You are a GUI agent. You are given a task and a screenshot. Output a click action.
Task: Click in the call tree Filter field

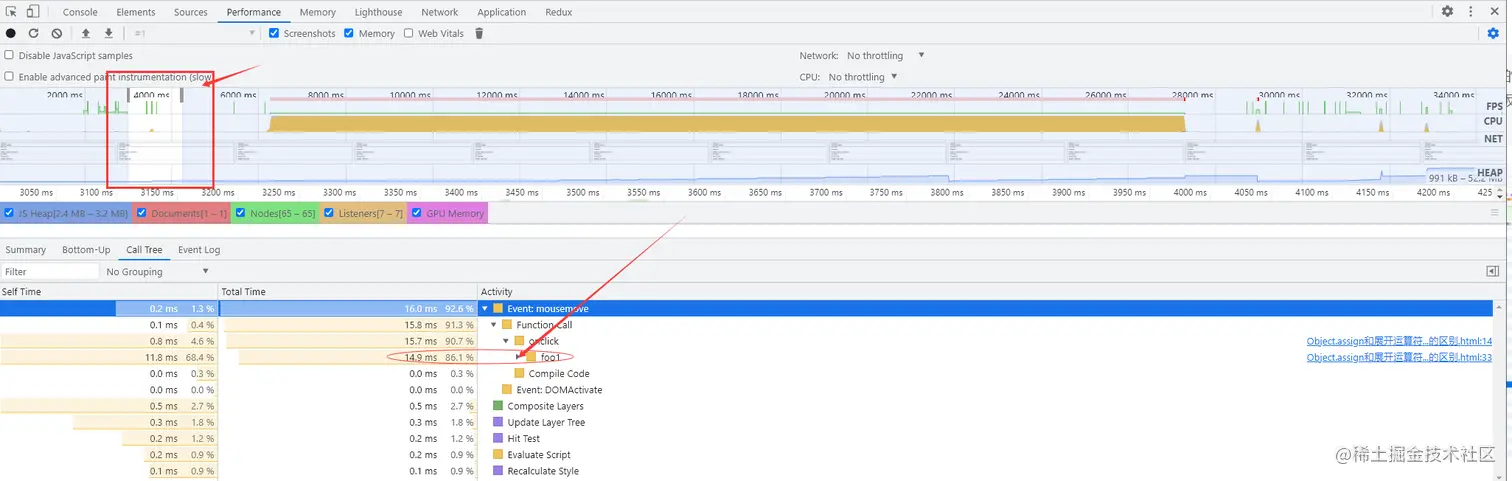click(x=50, y=271)
